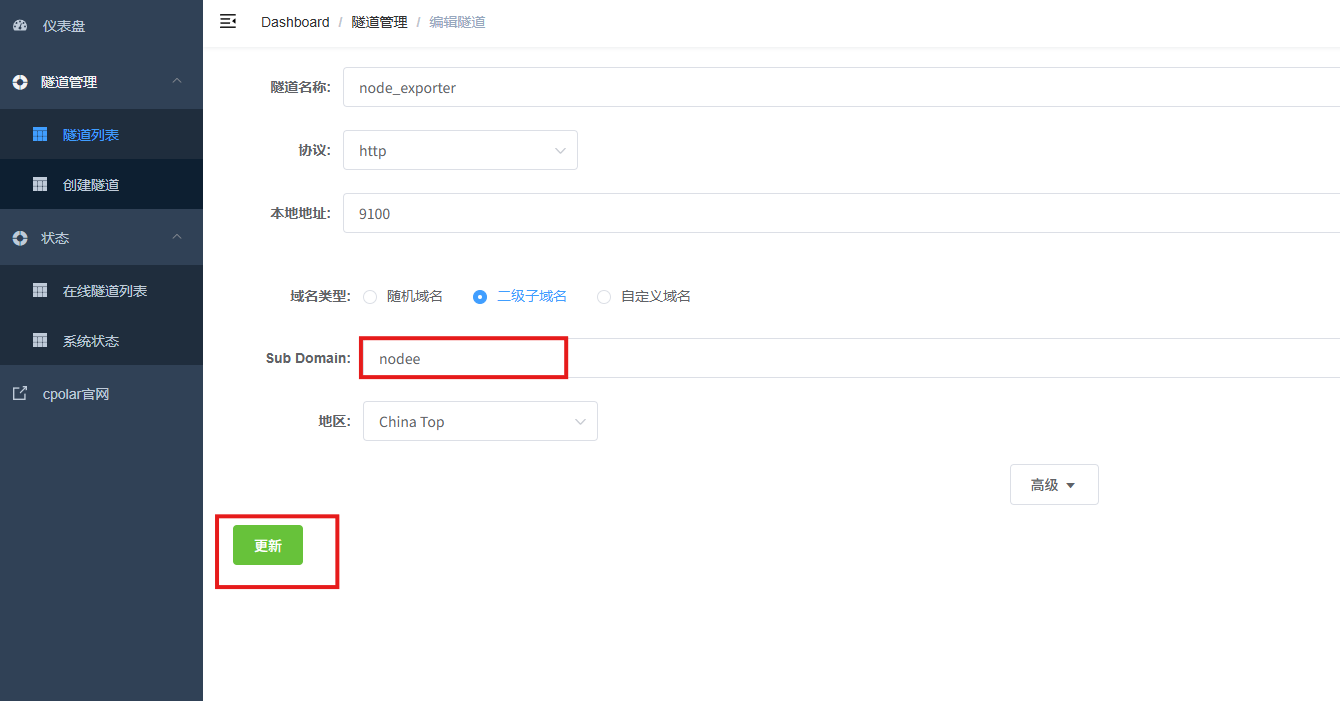Select the 二级子域名 radio option
The image size is (1340, 701).
coord(480,297)
